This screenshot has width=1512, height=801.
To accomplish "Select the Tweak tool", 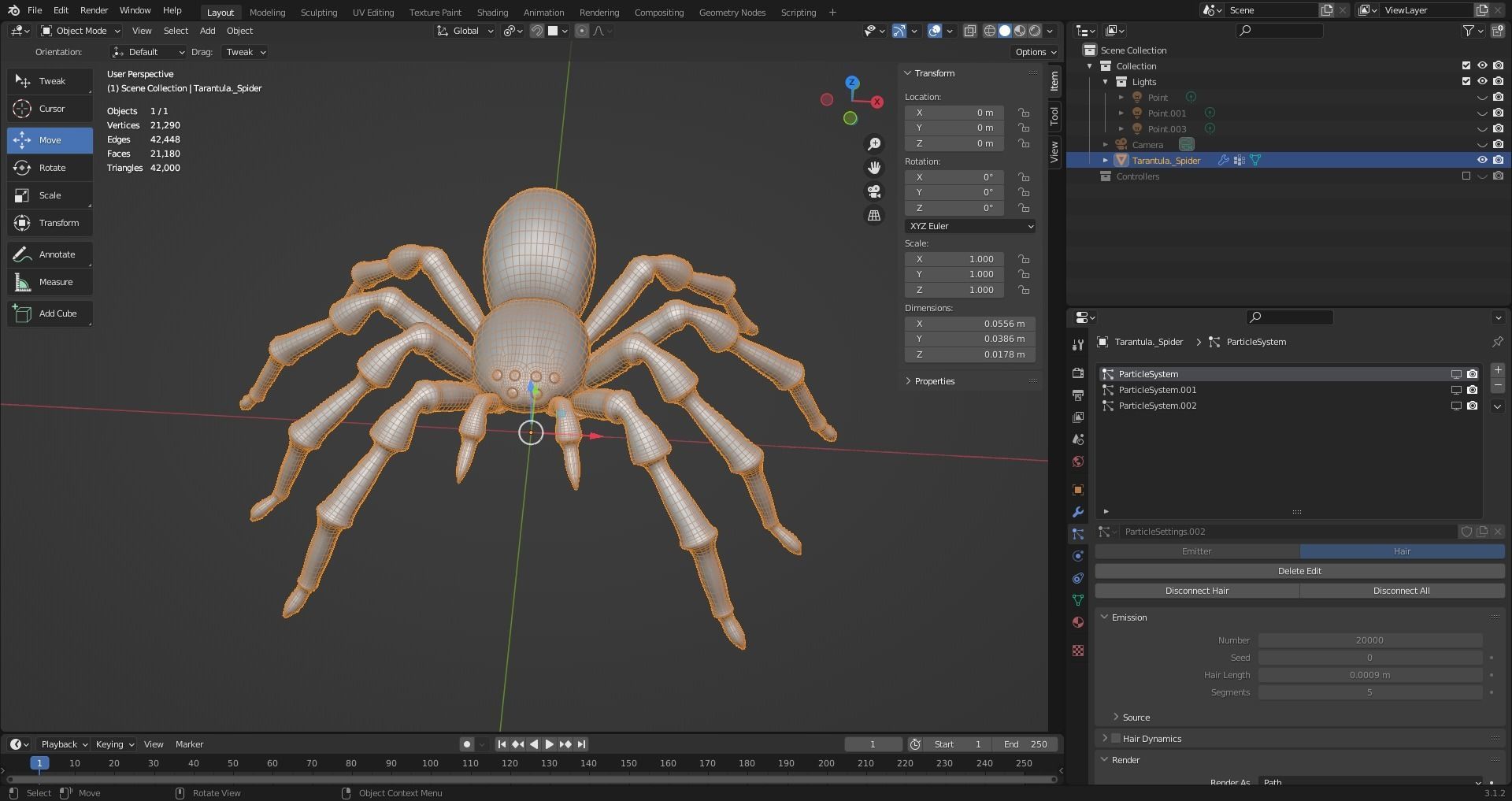I will tap(50, 81).
